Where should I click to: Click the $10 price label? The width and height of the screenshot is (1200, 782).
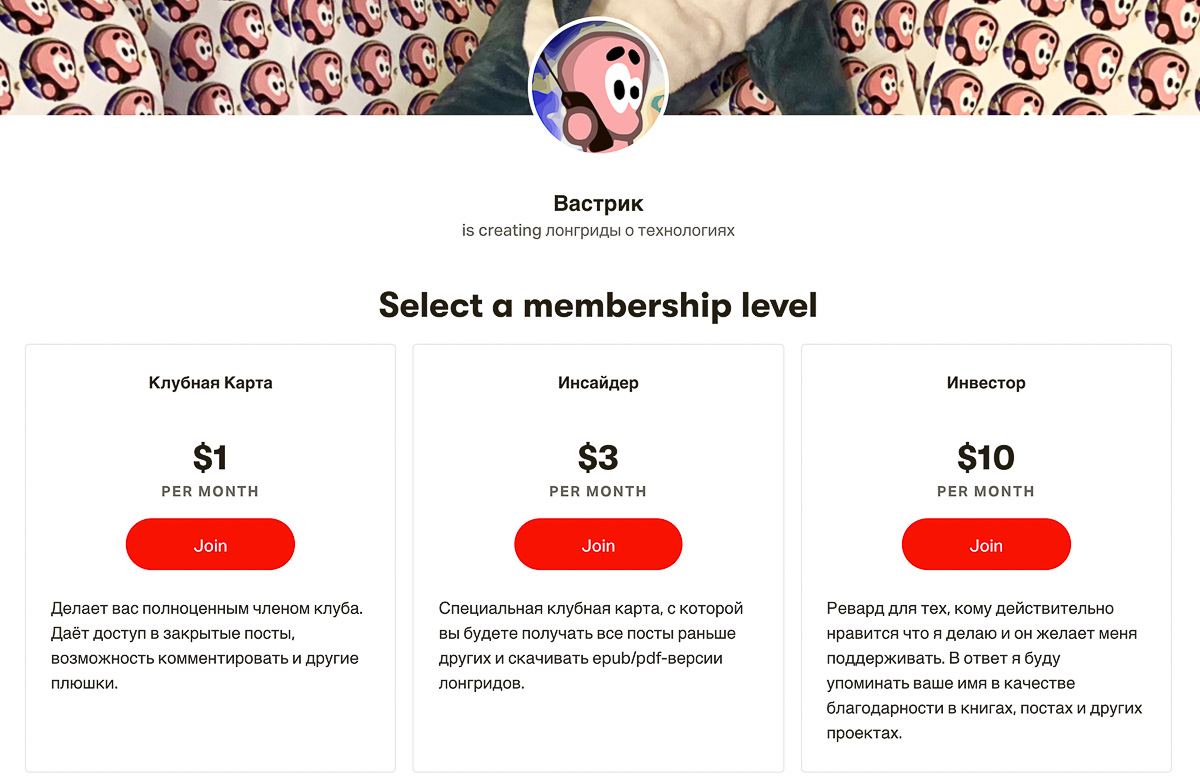(x=986, y=459)
